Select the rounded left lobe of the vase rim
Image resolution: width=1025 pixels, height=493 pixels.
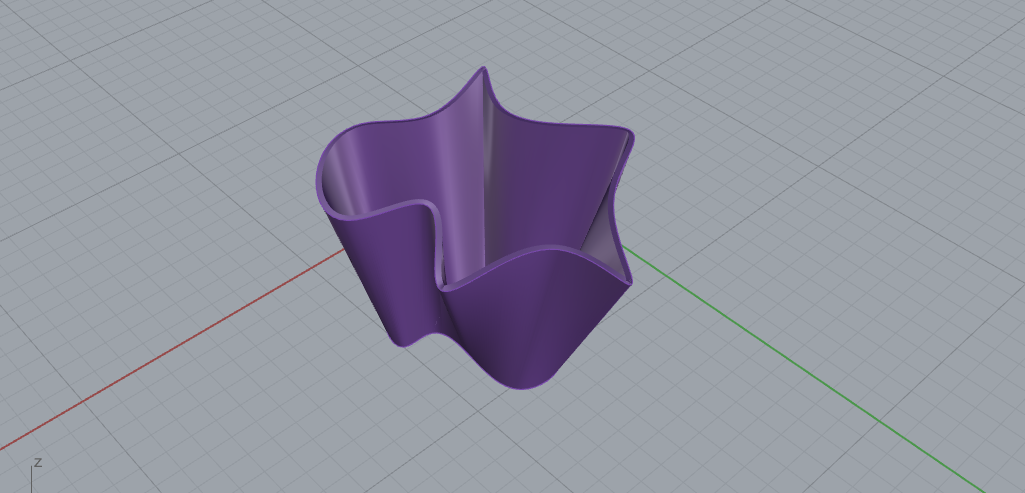[x=330, y=170]
